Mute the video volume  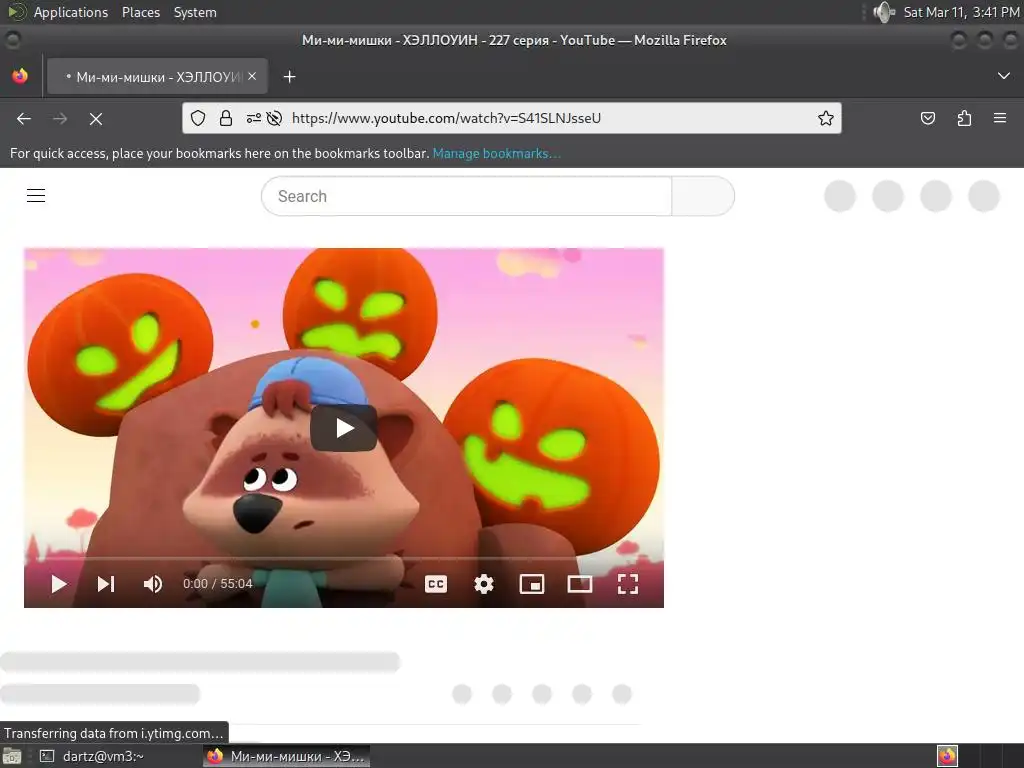153,584
